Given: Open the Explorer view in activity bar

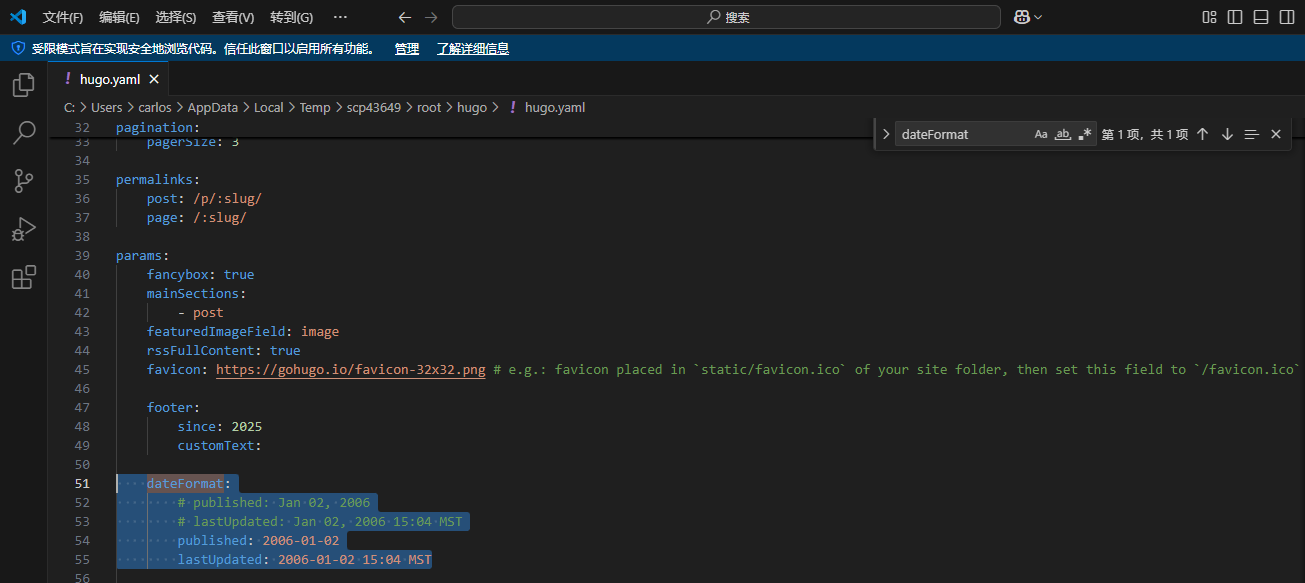Looking at the screenshot, I should (23, 85).
